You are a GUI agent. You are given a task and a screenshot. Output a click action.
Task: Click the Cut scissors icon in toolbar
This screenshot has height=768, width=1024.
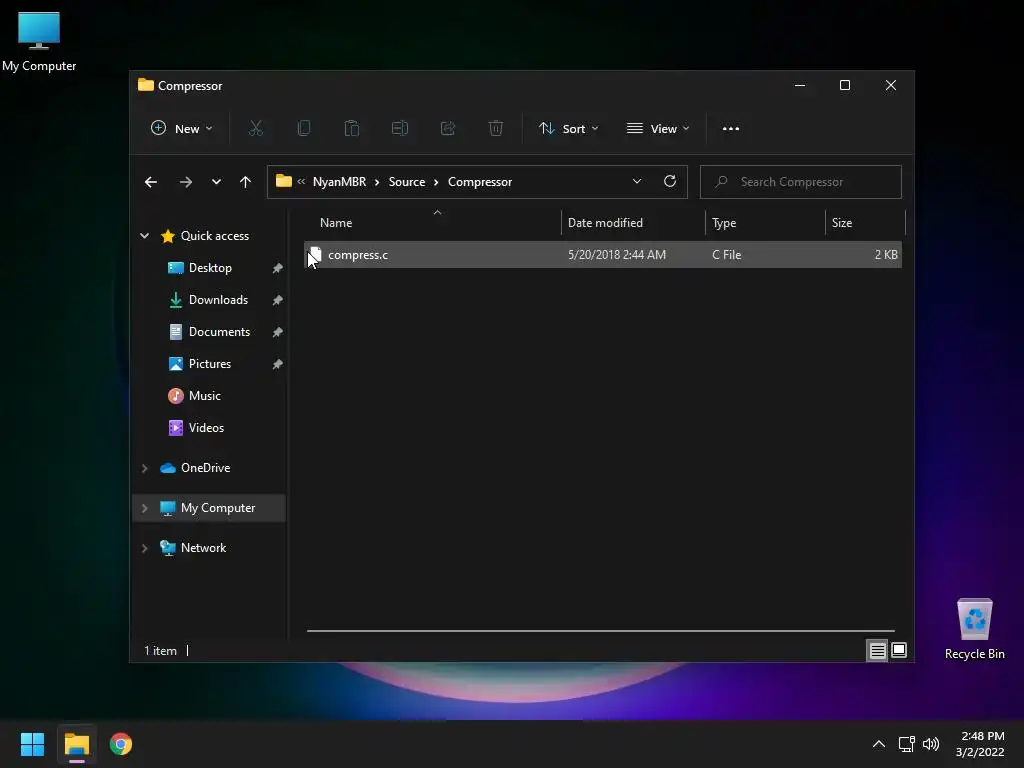pos(256,129)
